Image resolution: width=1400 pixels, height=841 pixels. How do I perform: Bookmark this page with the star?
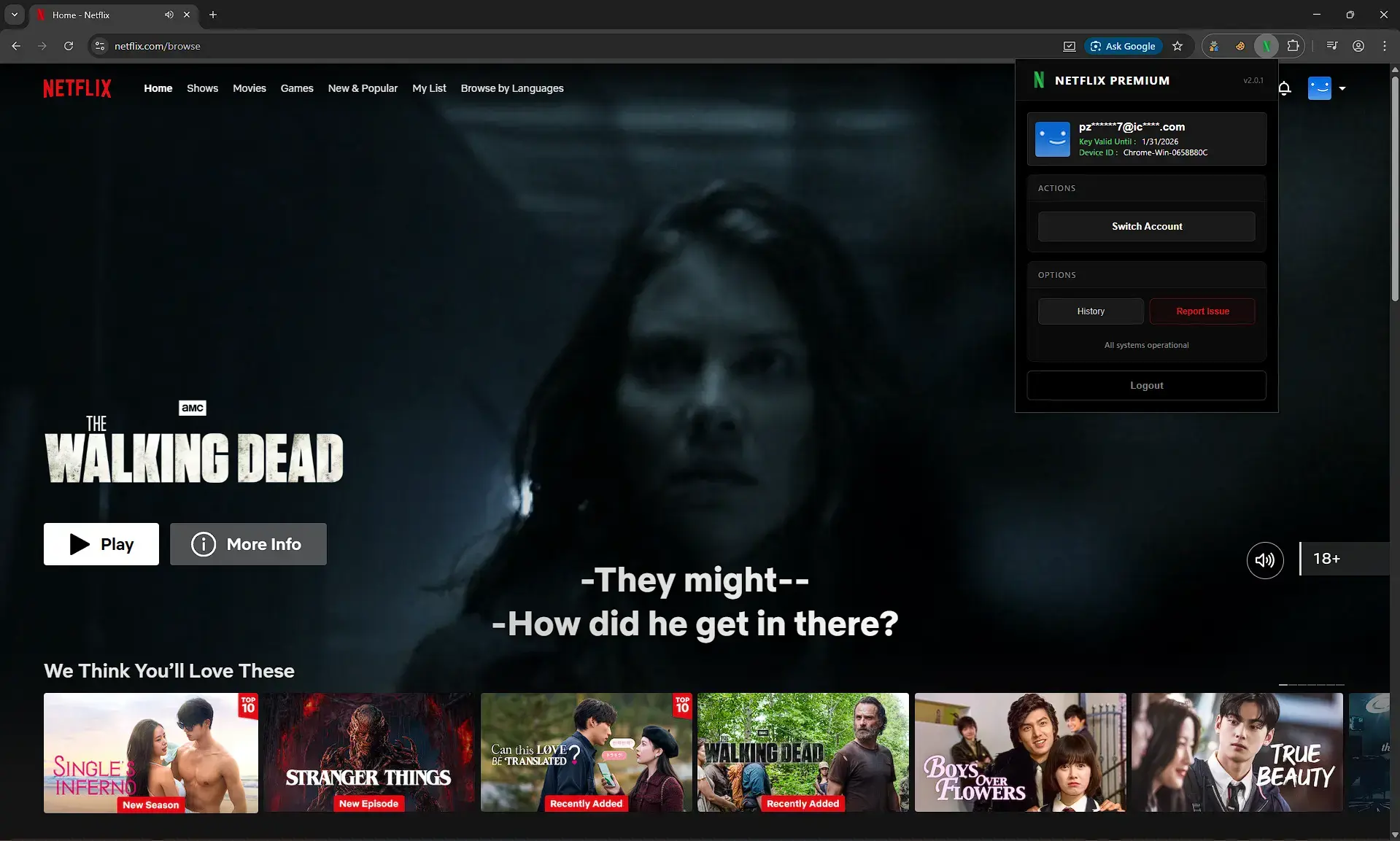[x=1177, y=46]
